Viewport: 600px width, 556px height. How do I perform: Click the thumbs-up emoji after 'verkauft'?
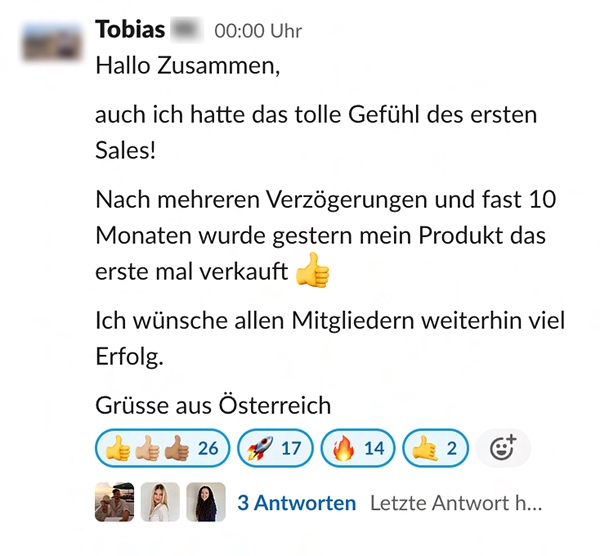(x=313, y=271)
